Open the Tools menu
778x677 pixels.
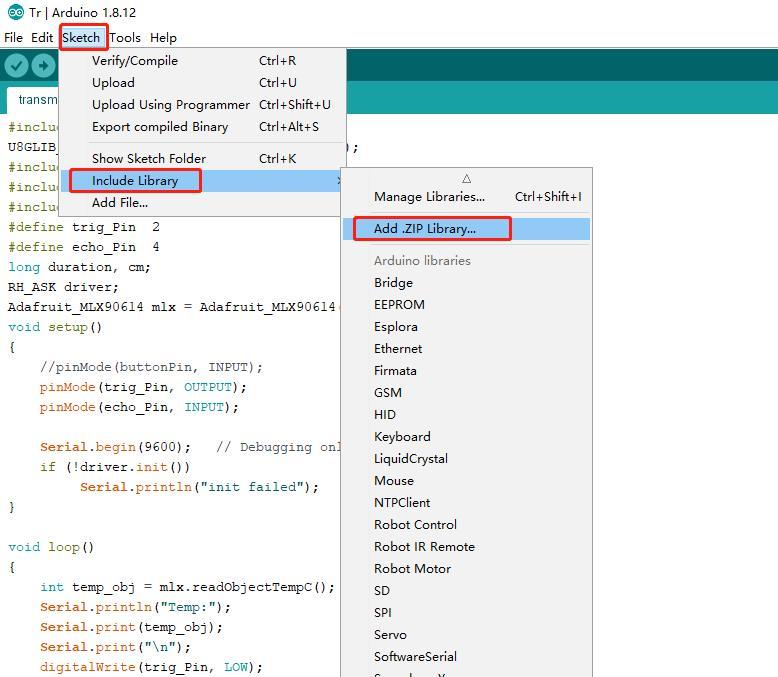pos(125,38)
